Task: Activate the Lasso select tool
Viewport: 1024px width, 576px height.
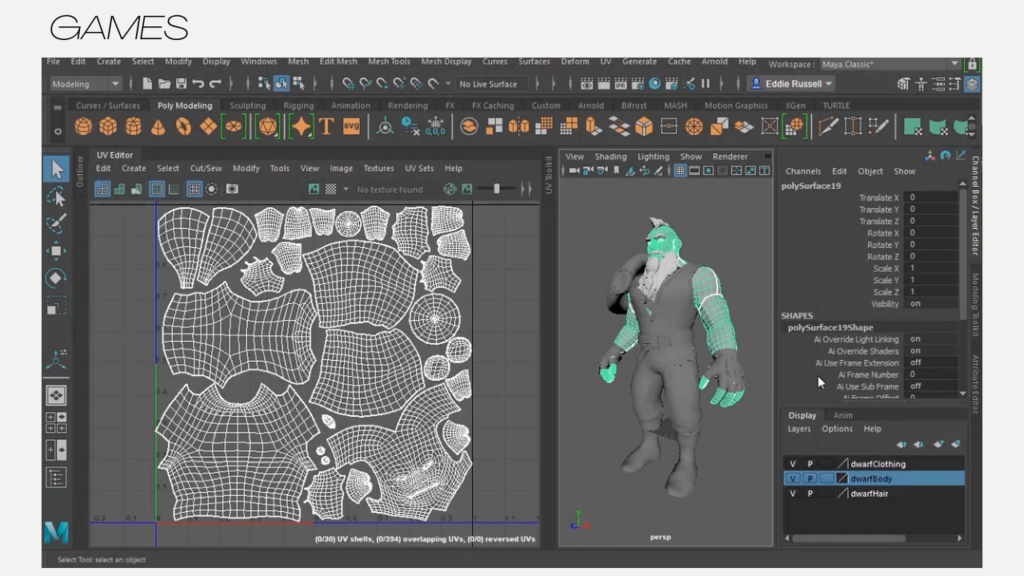Action: 57,197
